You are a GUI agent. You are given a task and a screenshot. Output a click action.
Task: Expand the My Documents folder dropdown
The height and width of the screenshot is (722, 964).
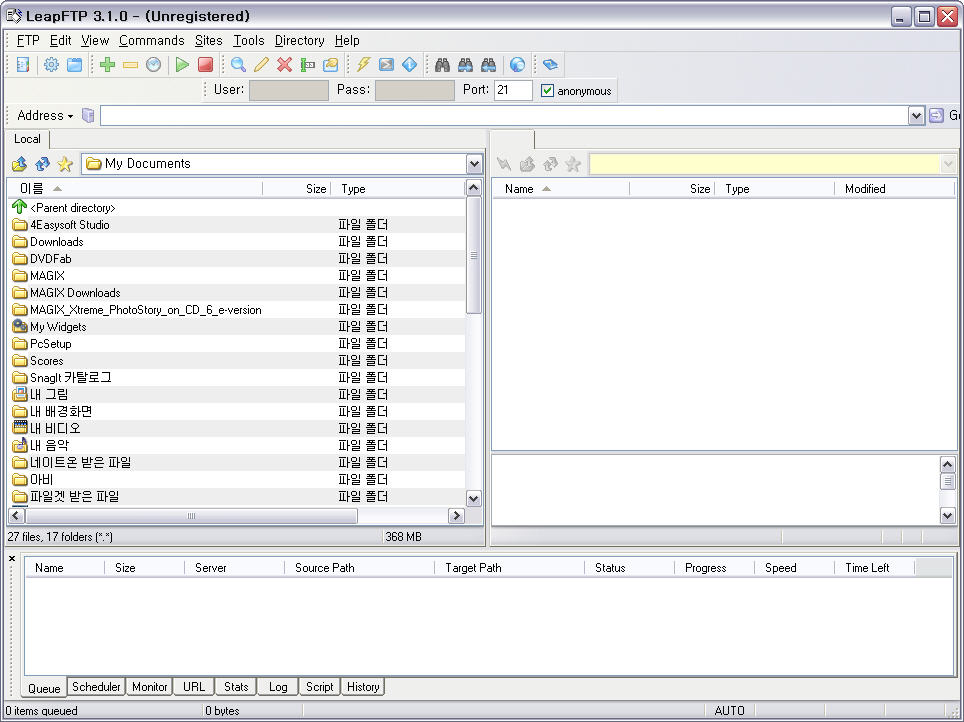click(x=474, y=164)
